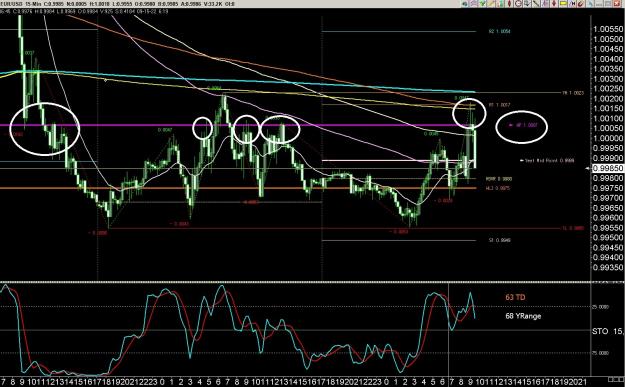Click the orange horizontal support line at 0.9975
This screenshot has width=625, height=387.
239,188
